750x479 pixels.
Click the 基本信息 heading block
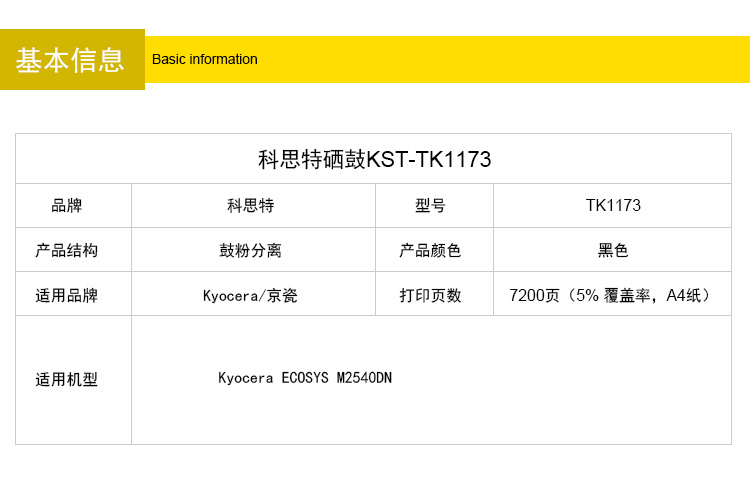click(x=71, y=60)
